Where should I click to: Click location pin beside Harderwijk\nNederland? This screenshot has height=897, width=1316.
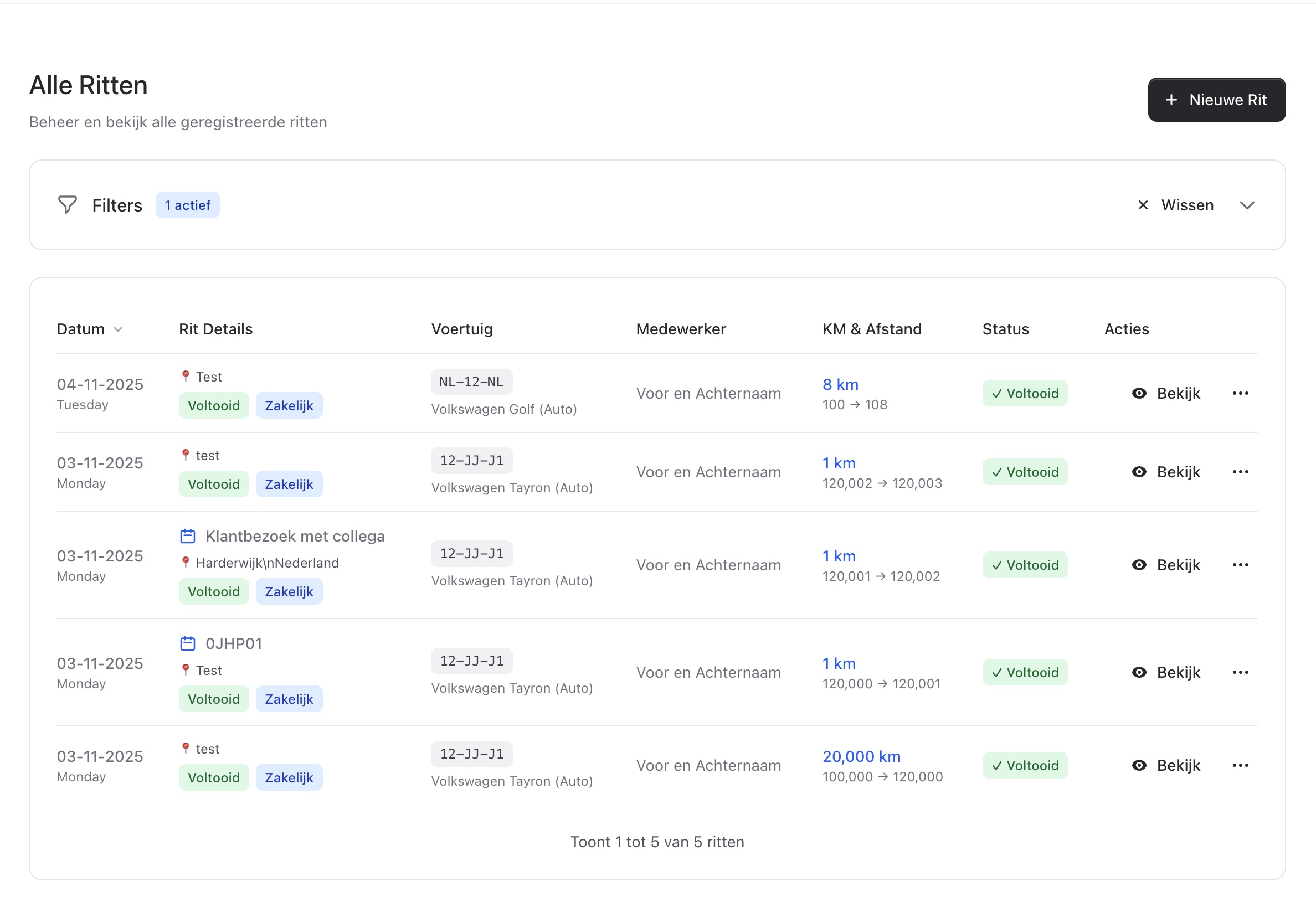click(185, 563)
